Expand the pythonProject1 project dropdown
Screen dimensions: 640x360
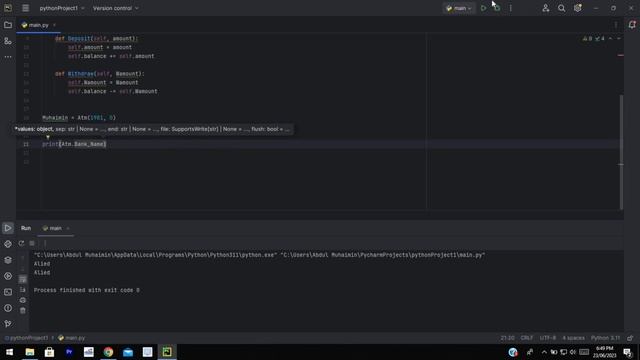(x=62, y=8)
